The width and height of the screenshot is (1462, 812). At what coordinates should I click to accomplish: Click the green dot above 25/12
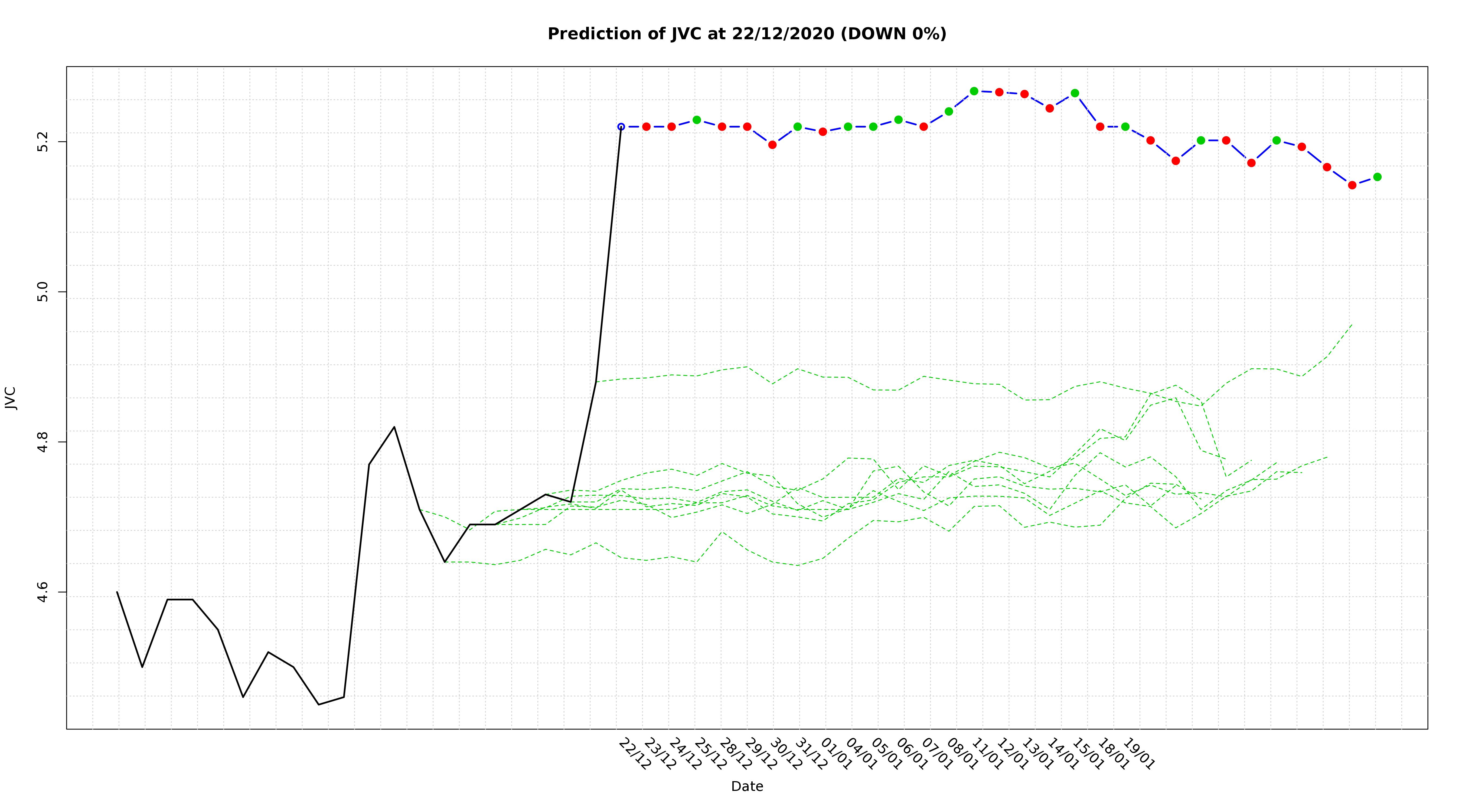coord(697,120)
